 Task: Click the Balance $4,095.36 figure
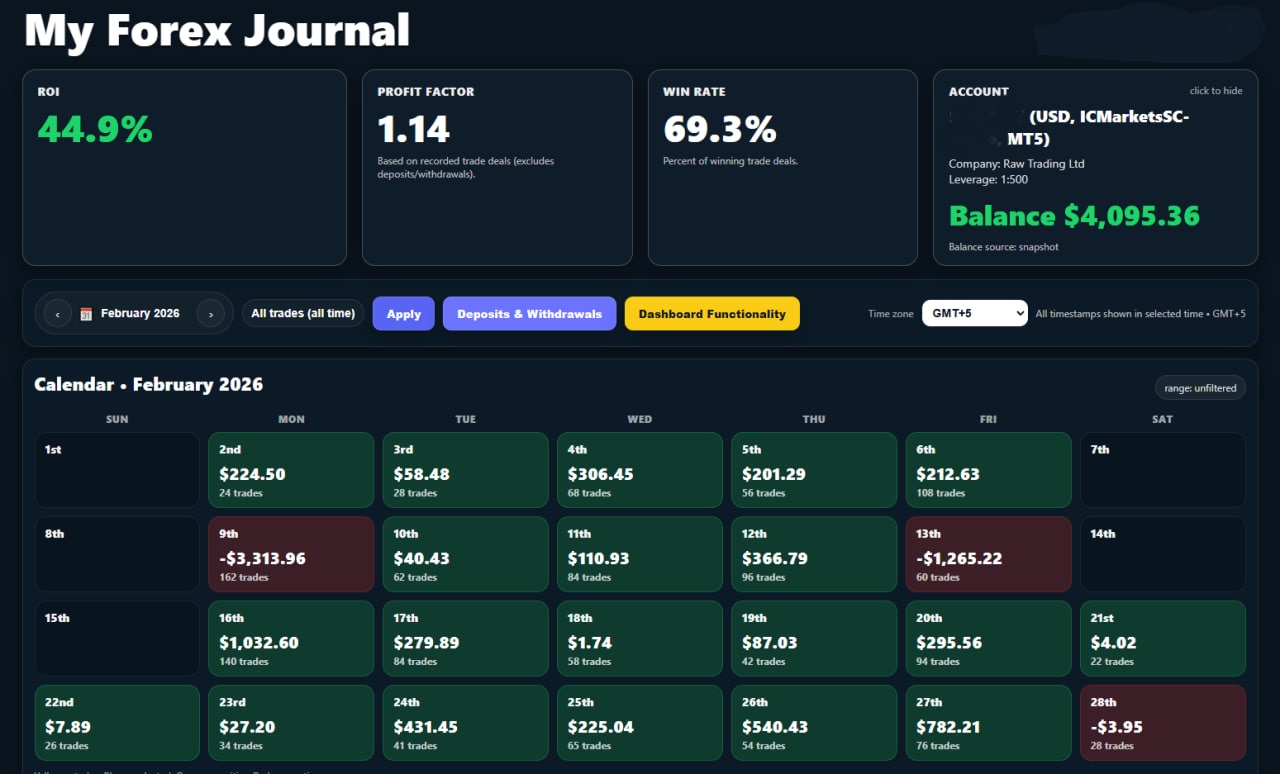[1074, 215]
